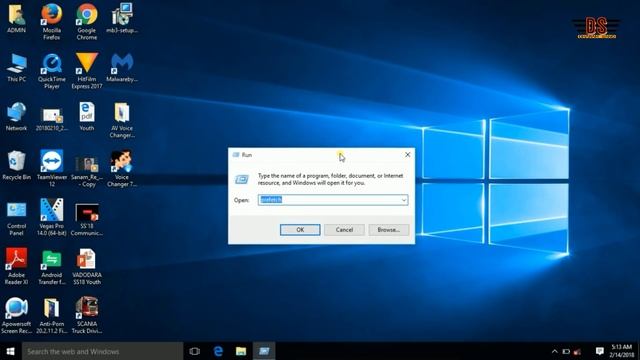640x360 pixels.
Task: Select the HitFilm Express 2017 shortcut
Action: click(x=87, y=71)
